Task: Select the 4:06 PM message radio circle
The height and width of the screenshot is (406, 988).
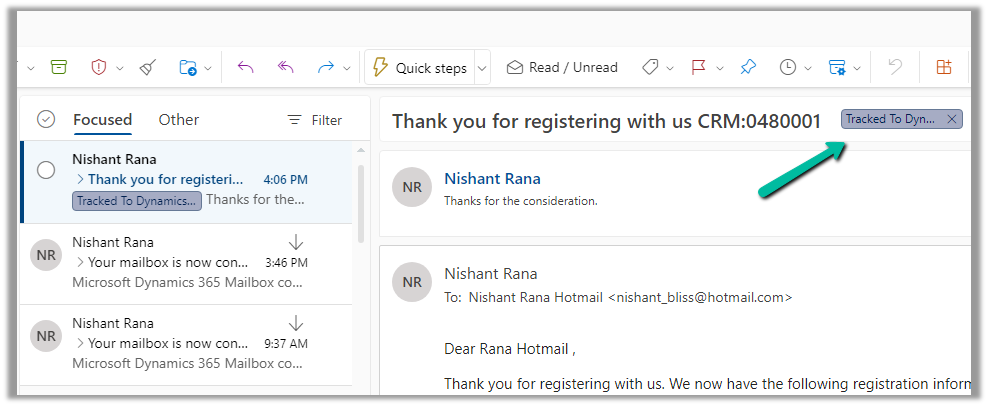Action: coord(46,170)
